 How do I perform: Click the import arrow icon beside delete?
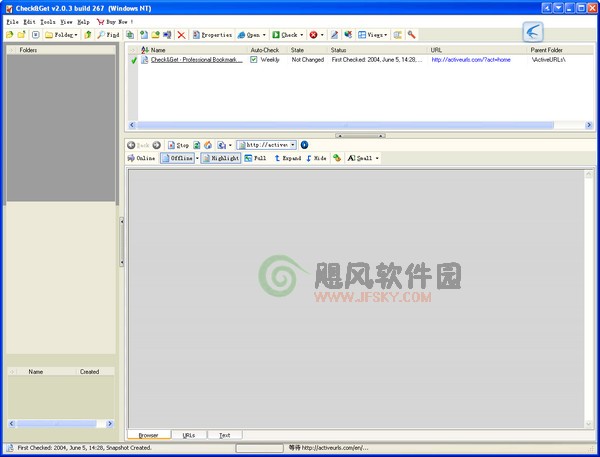[x=167, y=35]
